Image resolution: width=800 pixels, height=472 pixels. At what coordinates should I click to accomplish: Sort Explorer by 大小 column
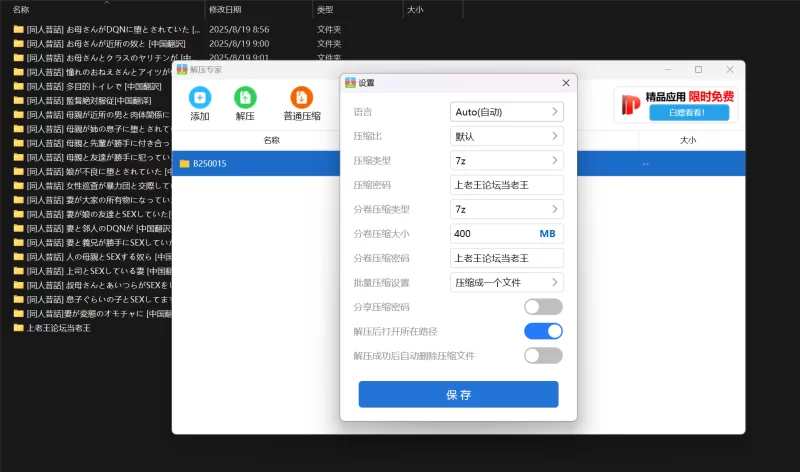[x=415, y=10]
